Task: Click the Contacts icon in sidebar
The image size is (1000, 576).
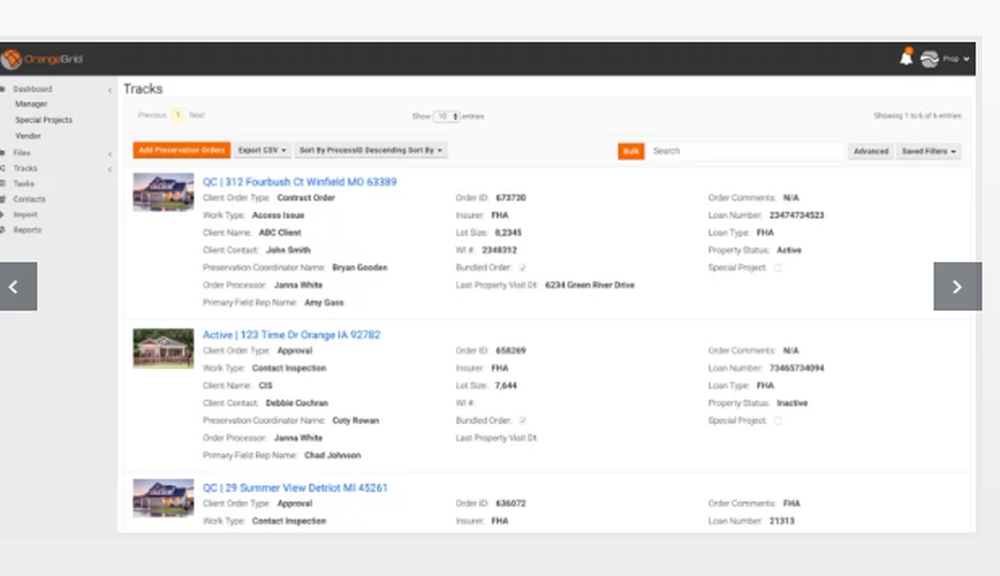Action: [3, 199]
